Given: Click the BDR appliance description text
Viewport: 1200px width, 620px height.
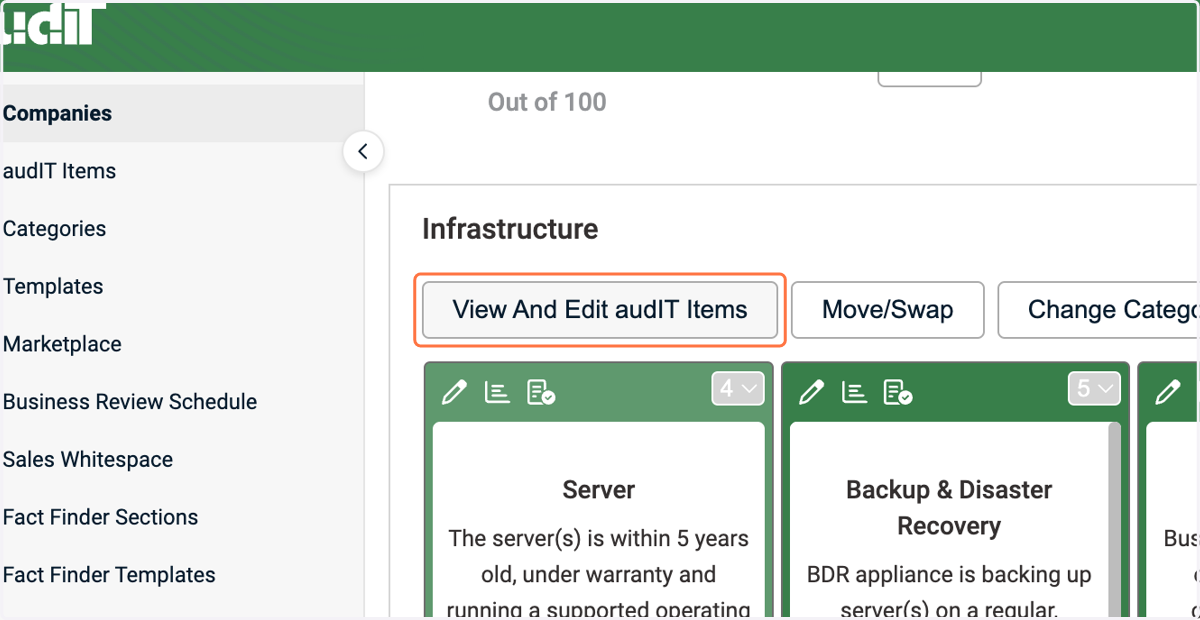Looking at the screenshot, I should pyautogui.click(x=949, y=592).
